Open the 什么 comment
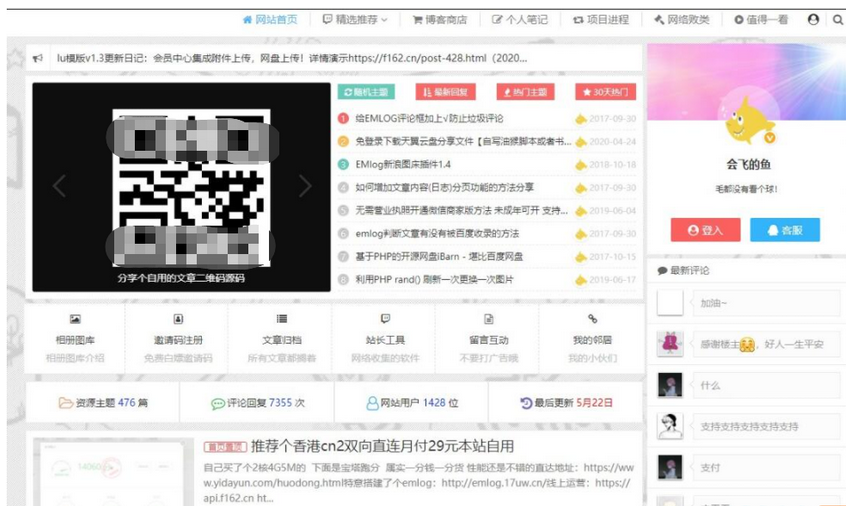Screen dimensions: 846x506 click(x=766, y=385)
